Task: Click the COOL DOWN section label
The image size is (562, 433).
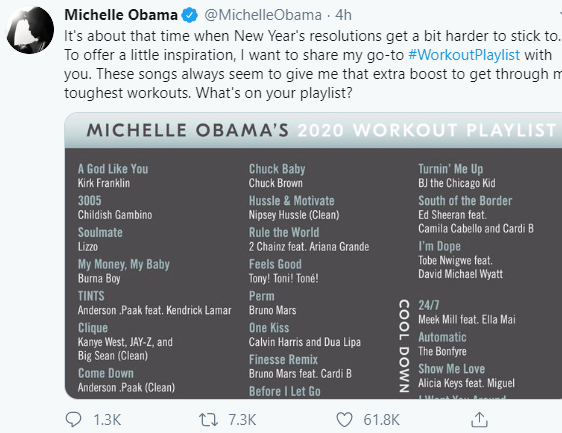Action: click(404, 346)
